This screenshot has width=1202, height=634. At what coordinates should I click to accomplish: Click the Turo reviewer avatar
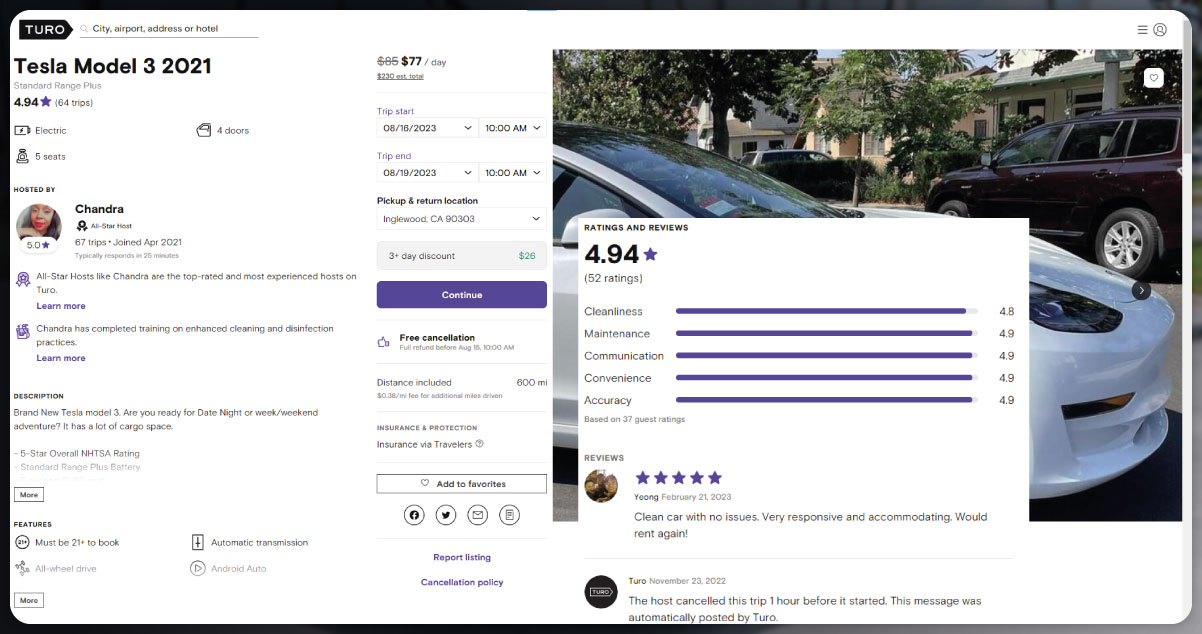601,591
